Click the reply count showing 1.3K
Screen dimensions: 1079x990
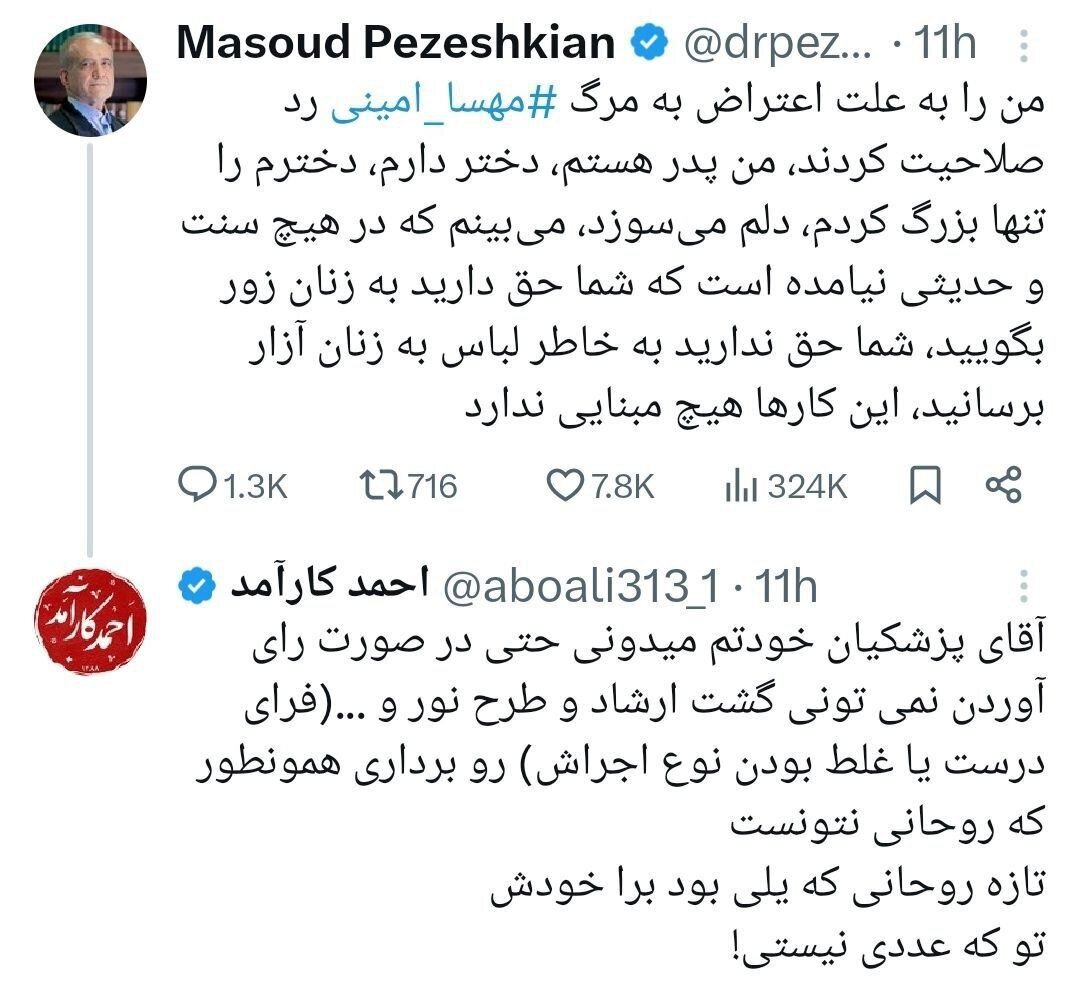[x=243, y=484]
